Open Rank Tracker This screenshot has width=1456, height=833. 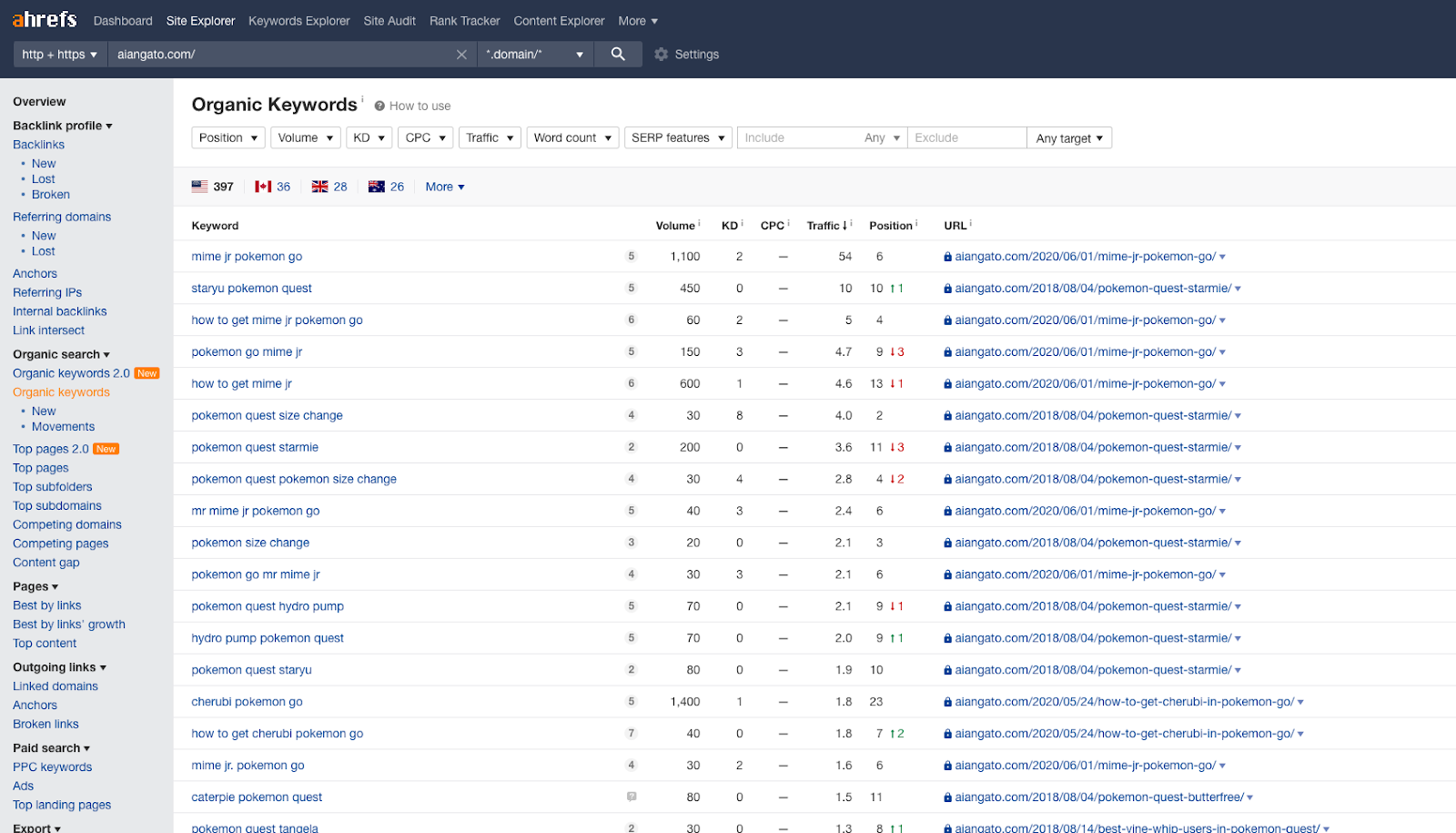pyautogui.click(x=465, y=21)
